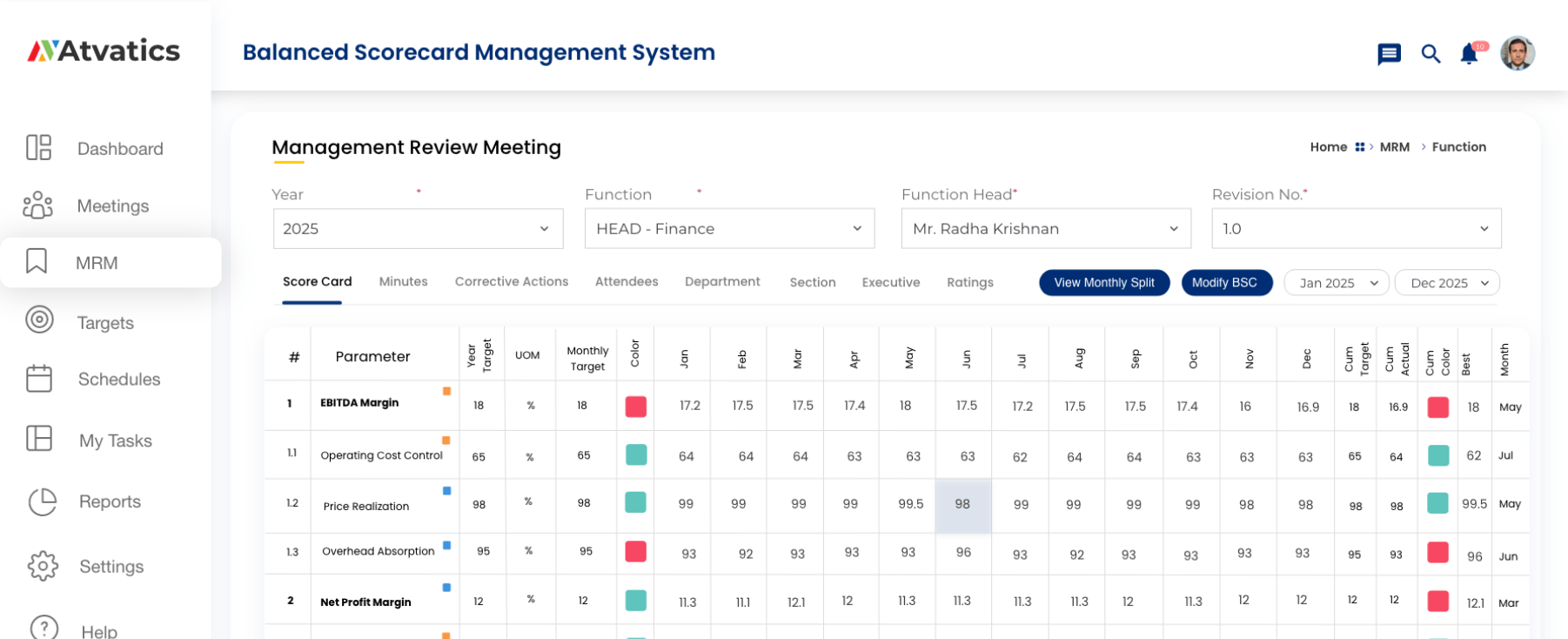This screenshot has height=639, width=1568.
Task: Click the red EBITDA Margin color swatch
Action: (x=636, y=407)
